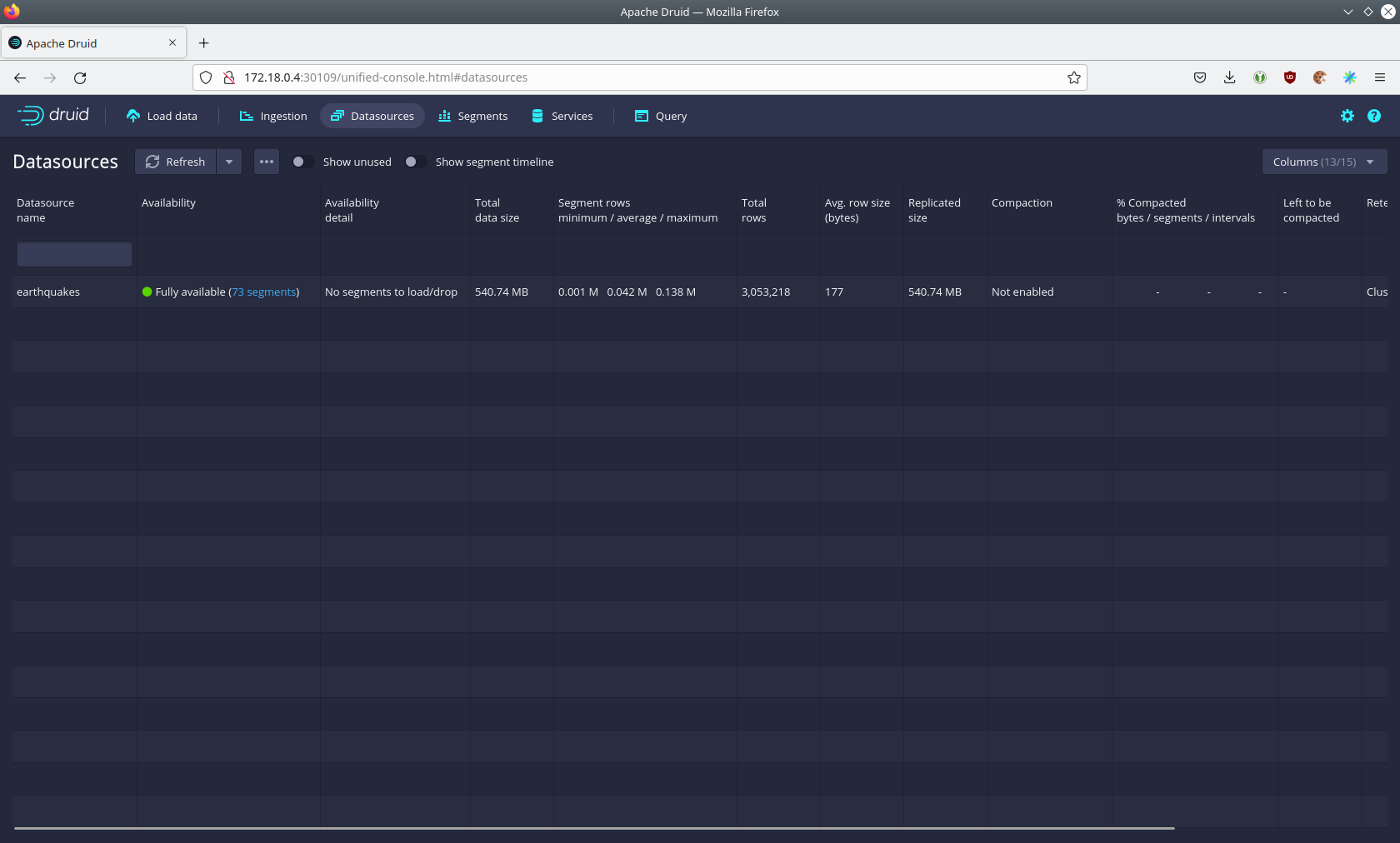
Task: Open the help question mark icon
Action: [1373, 116]
